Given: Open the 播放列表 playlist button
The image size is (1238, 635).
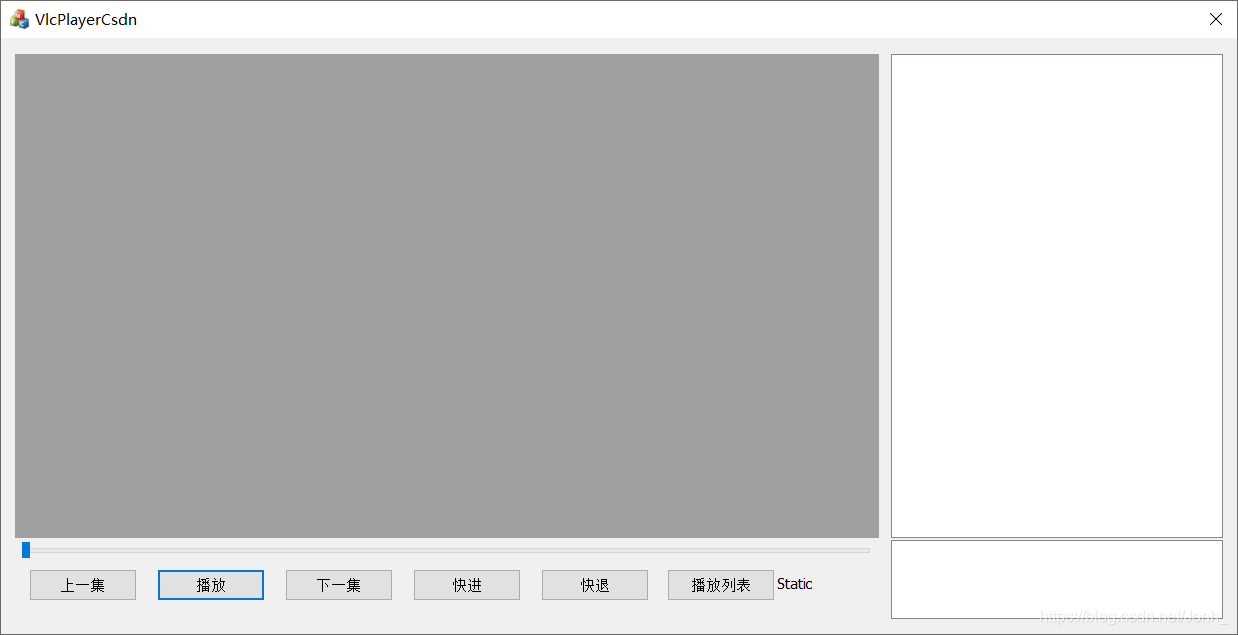Looking at the screenshot, I should tap(721, 585).
